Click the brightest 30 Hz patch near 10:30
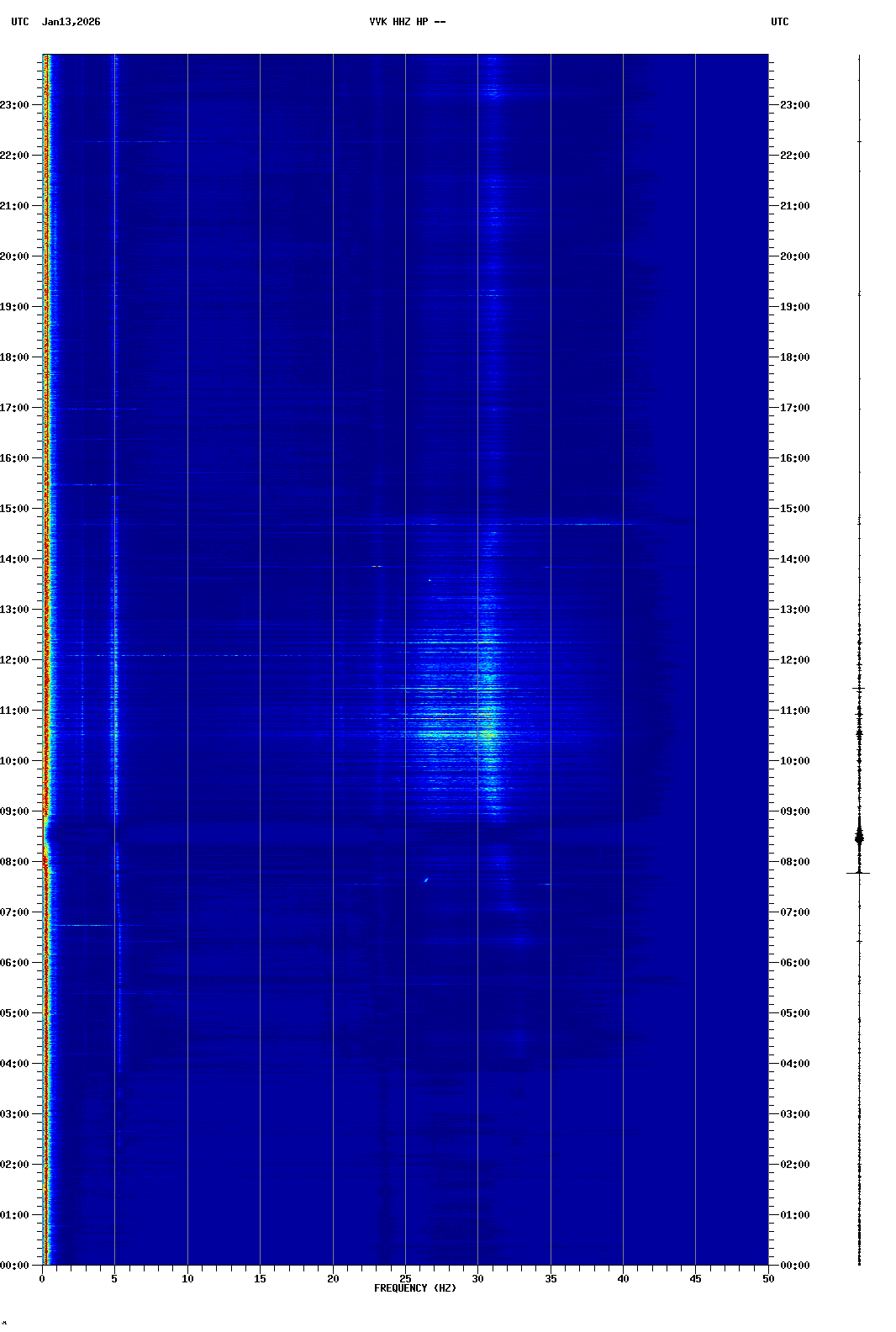The height and width of the screenshot is (1332, 896). pos(488,734)
